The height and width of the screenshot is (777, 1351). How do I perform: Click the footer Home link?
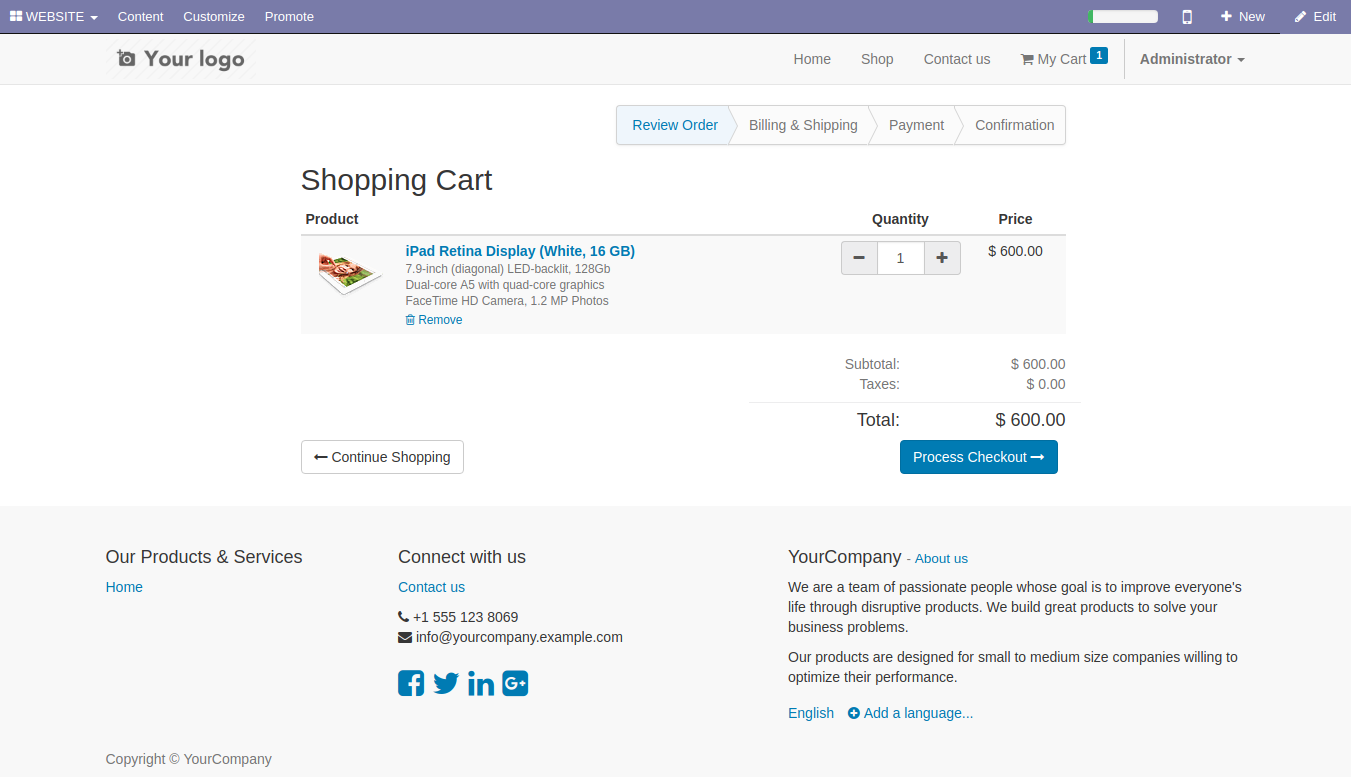point(124,587)
